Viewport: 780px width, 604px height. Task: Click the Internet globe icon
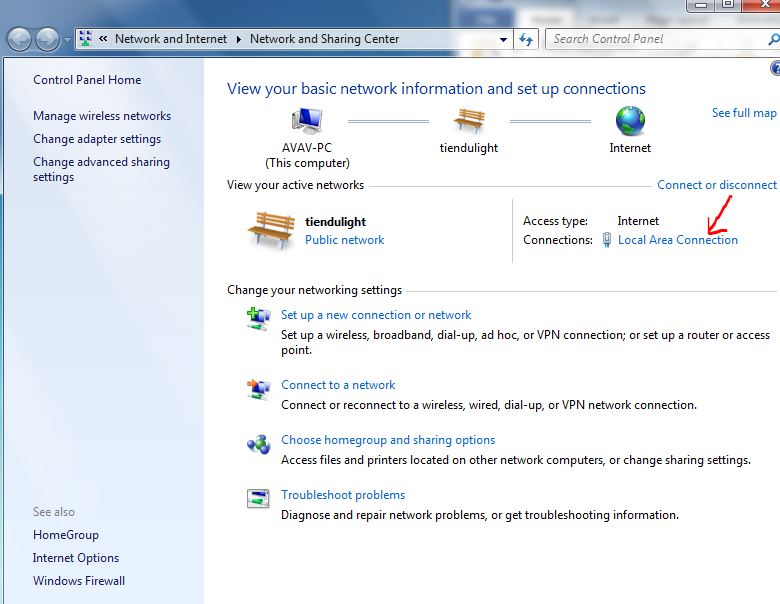click(630, 121)
